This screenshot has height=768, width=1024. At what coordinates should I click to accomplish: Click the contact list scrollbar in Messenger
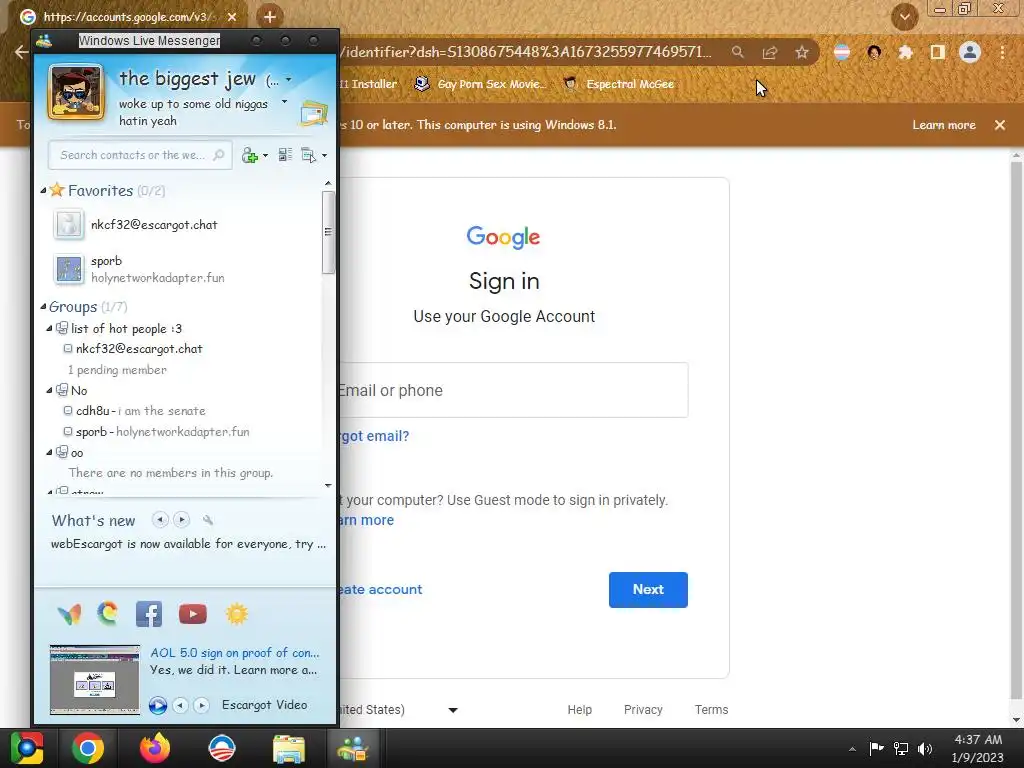point(328,232)
